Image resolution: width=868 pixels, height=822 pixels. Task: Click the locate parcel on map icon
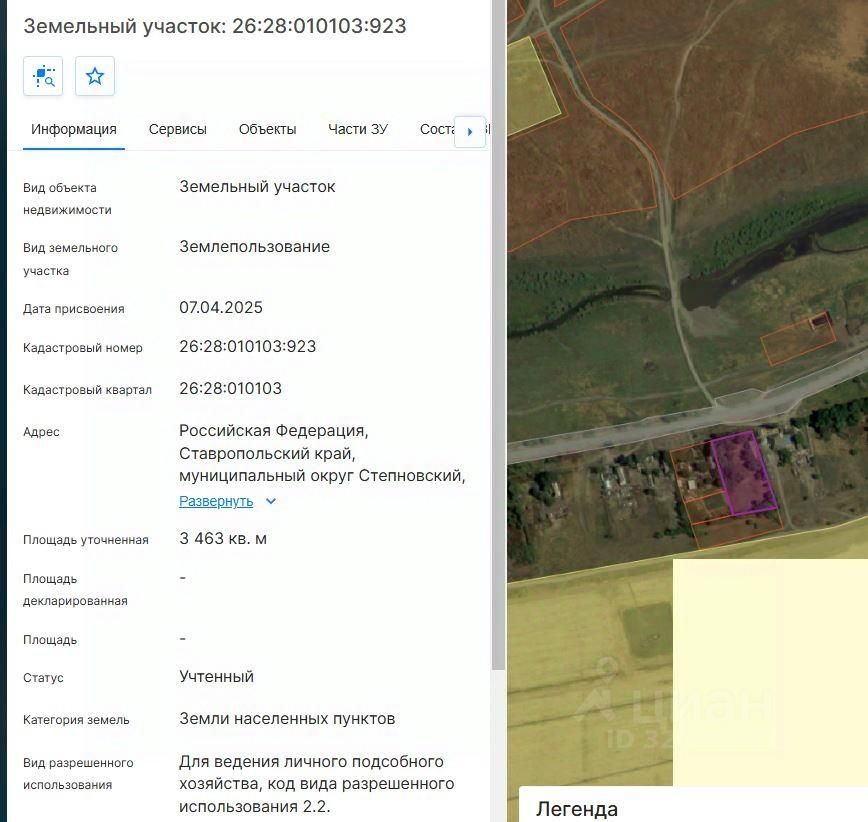[x=43, y=76]
